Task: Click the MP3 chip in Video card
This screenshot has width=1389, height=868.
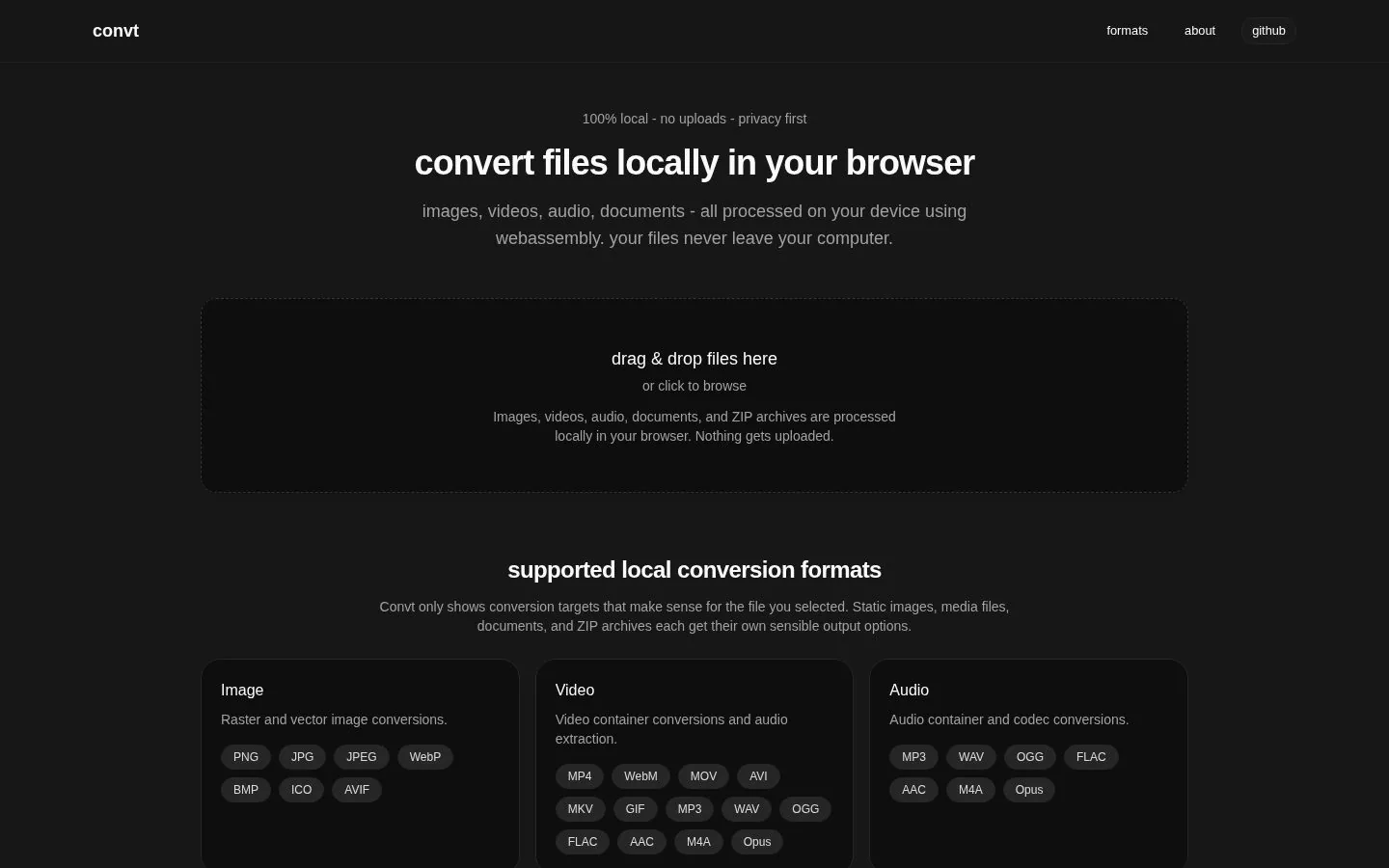Action: point(690,809)
